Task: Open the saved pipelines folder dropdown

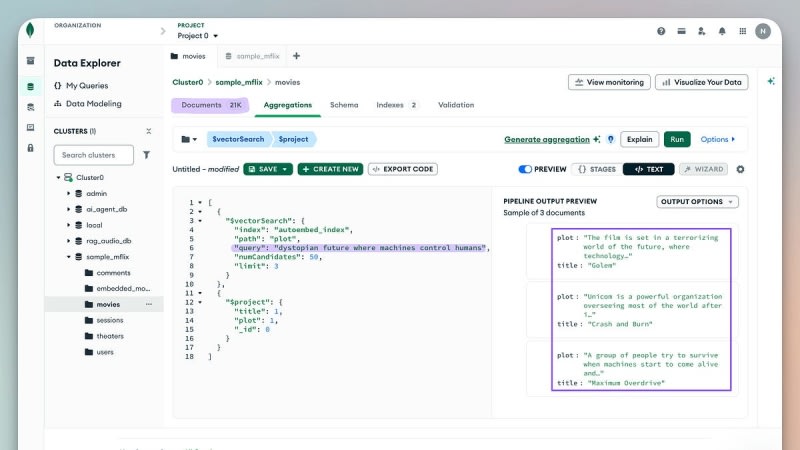Action: (189, 139)
